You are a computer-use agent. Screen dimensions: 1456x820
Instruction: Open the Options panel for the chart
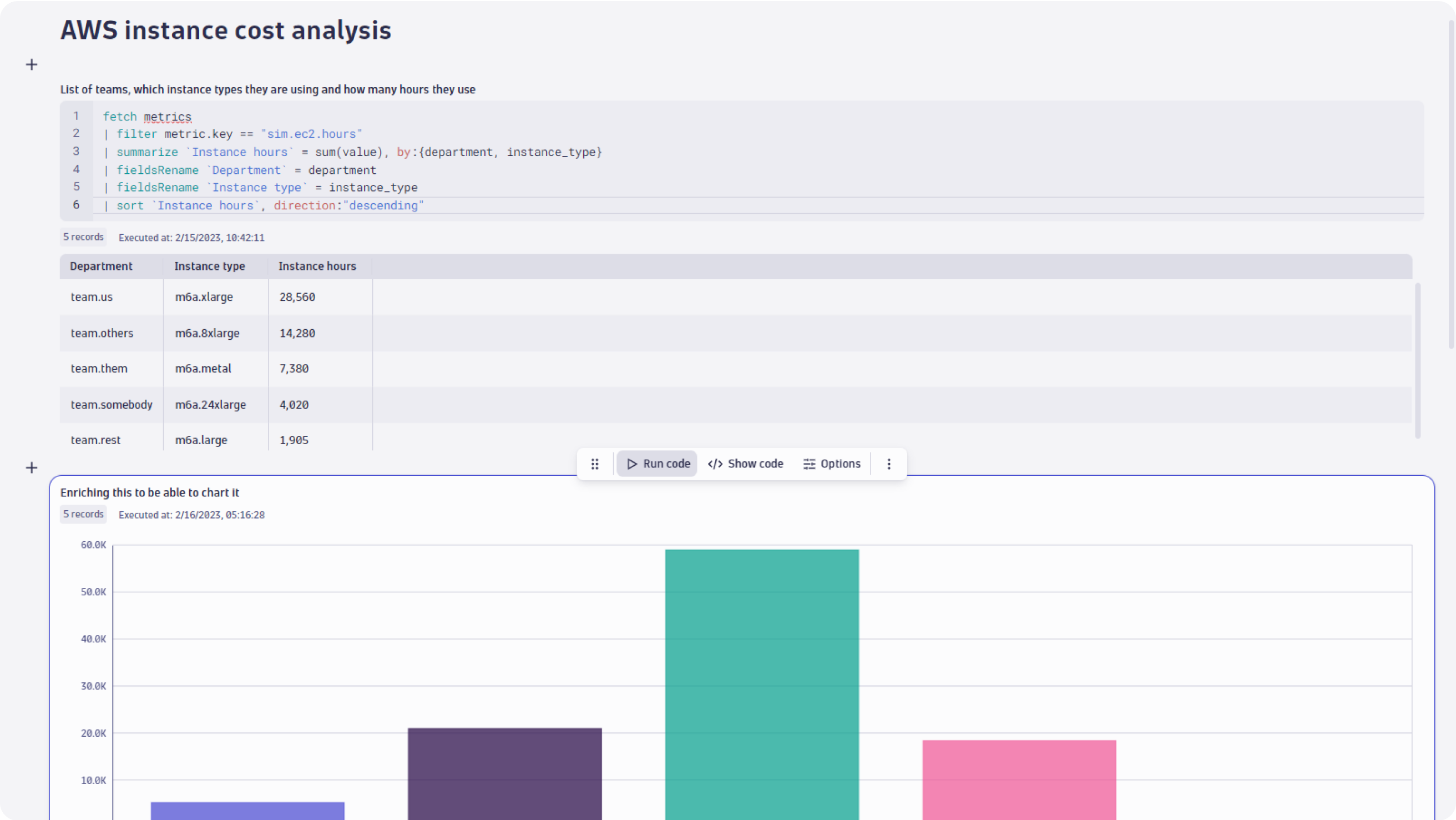[x=831, y=464]
